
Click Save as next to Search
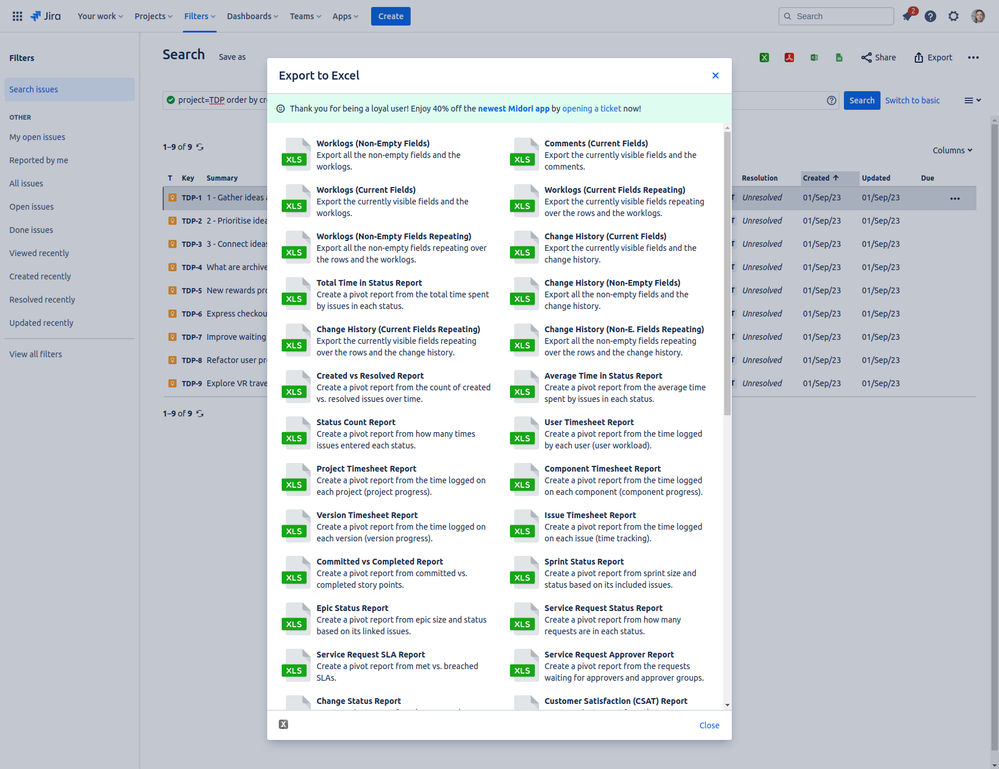pos(232,57)
